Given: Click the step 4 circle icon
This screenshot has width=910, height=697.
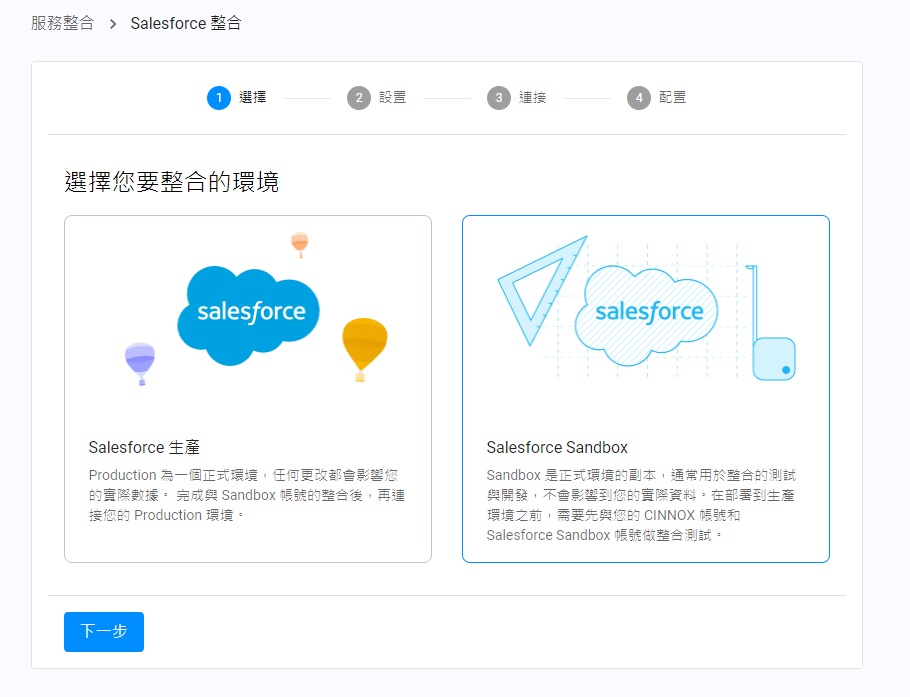Looking at the screenshot, I should click(x=638, y=97).
